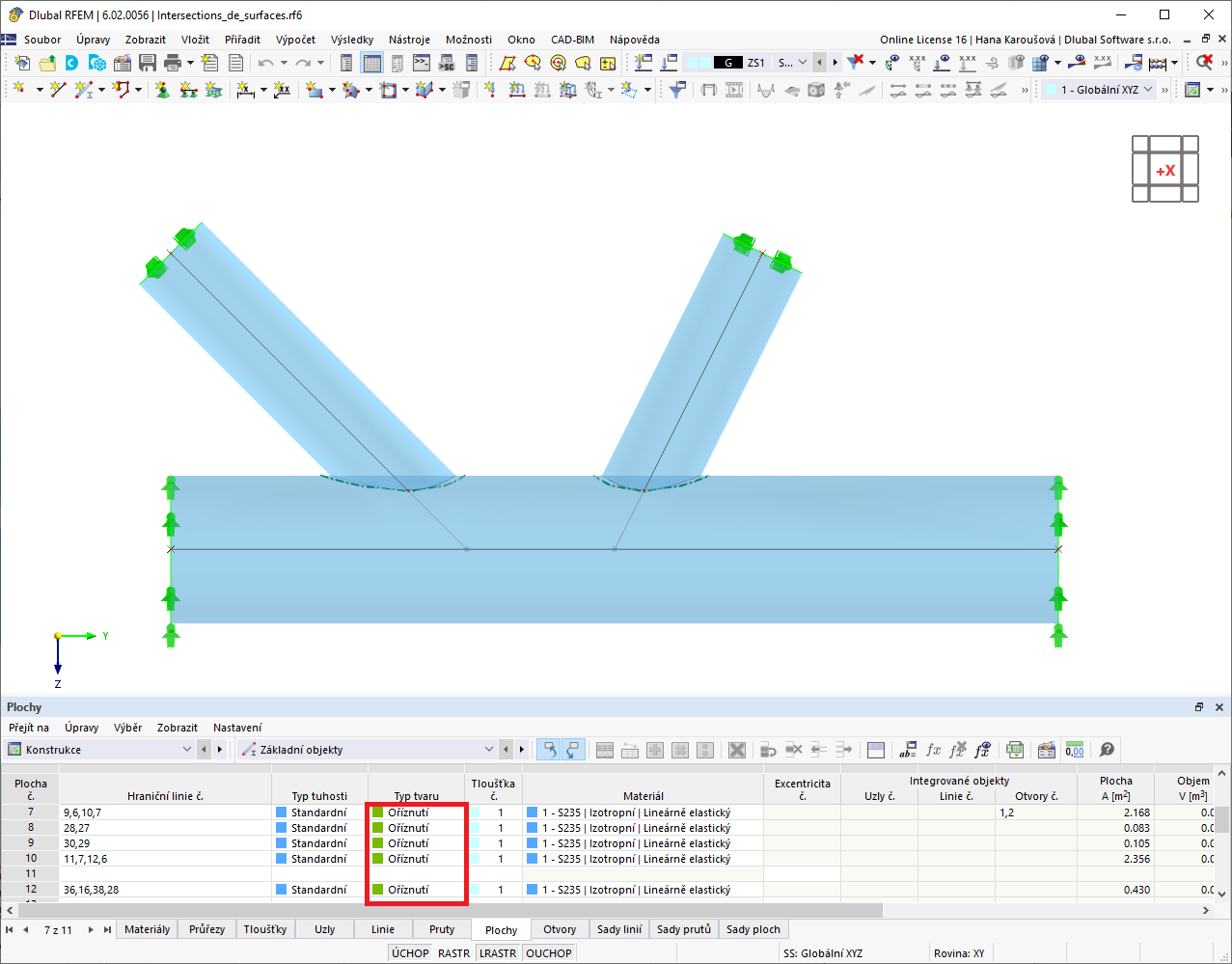Add a new dimension line

coord(246,90)
